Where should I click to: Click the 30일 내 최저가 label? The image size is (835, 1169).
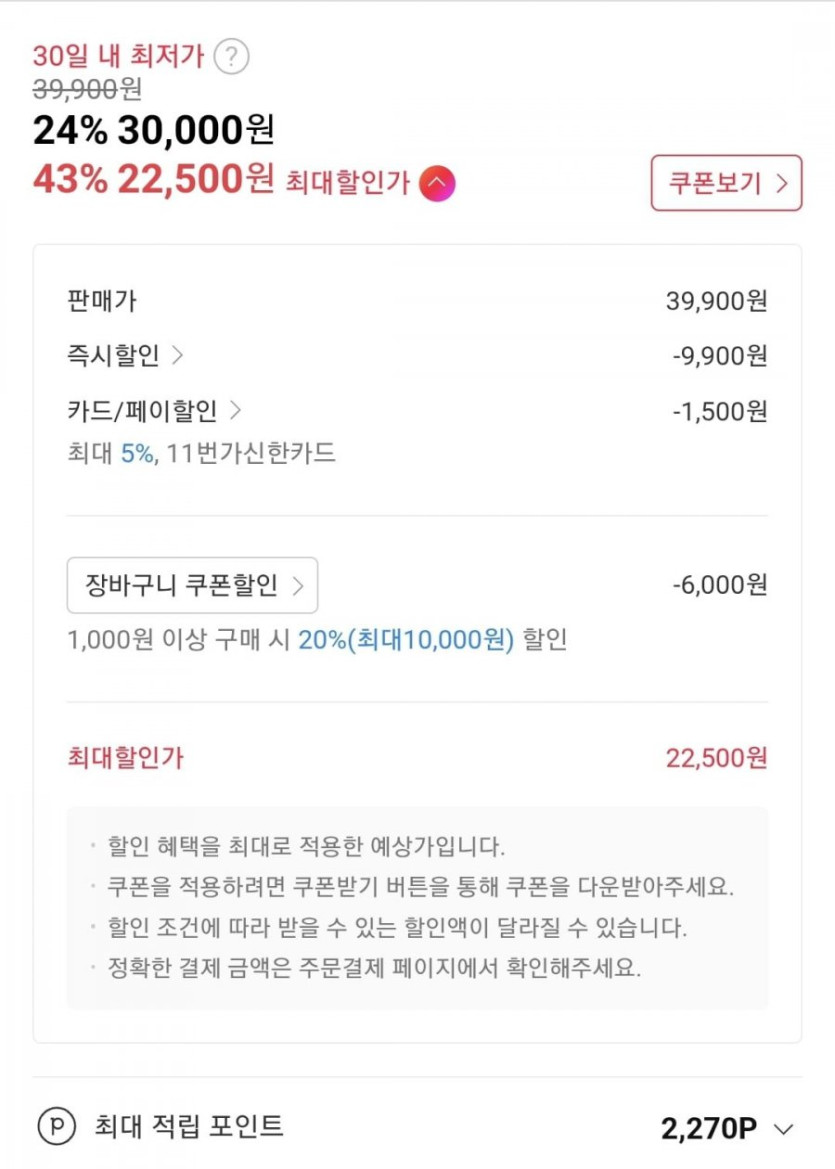tap(118, 56)
